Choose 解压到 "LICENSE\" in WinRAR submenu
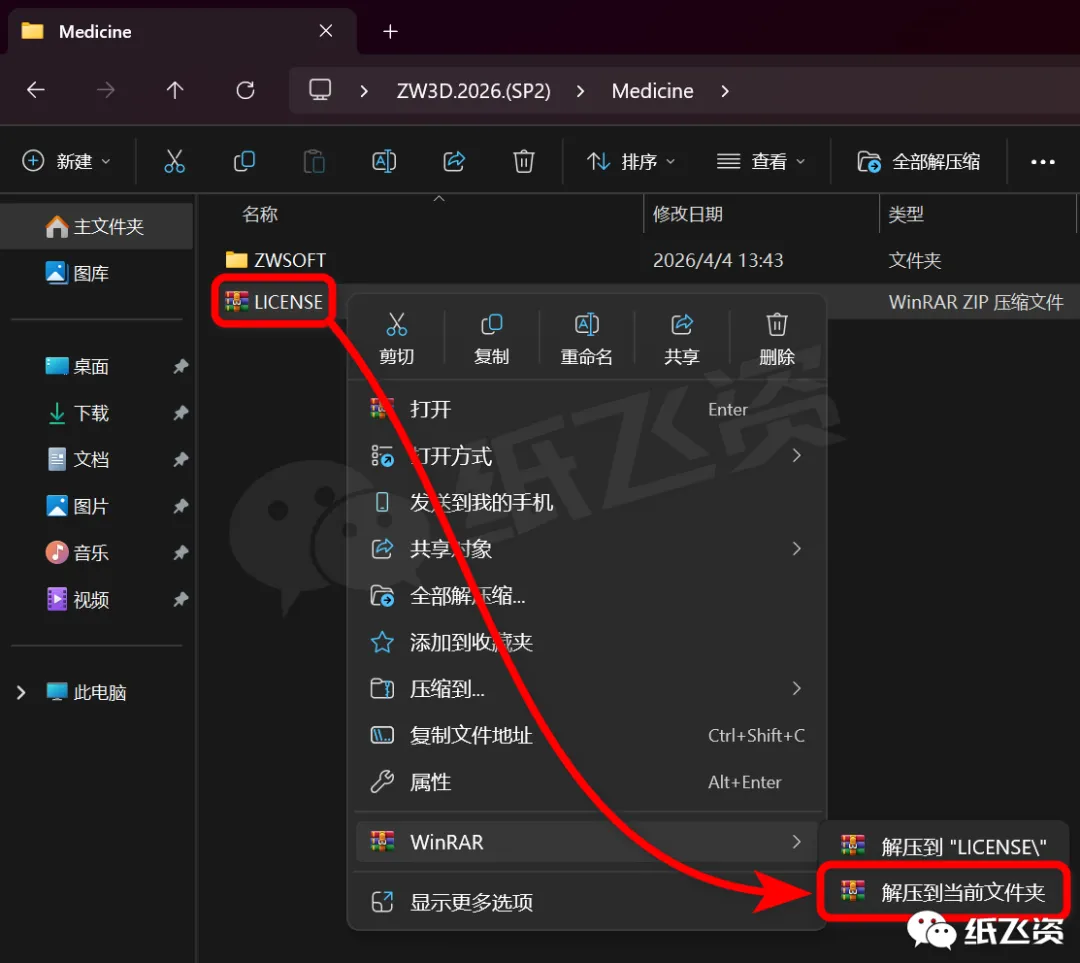The image size is (1080, 963). pos(943,846)
